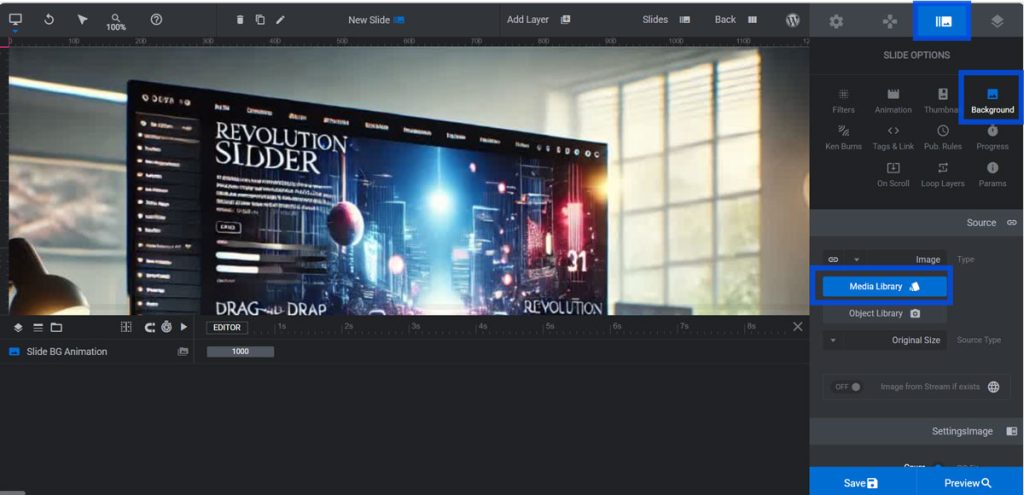
Task: Open the Loop Layers option
Action: [943, 174]
